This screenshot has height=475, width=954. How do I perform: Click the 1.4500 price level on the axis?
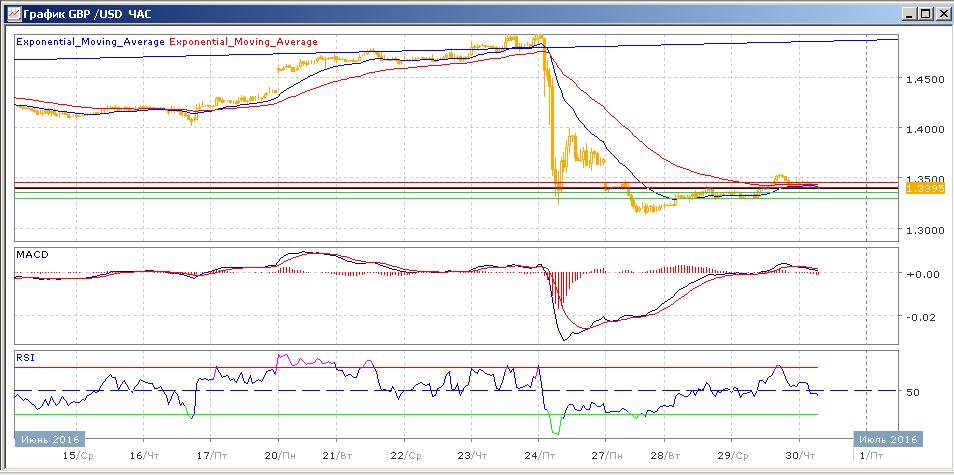pos(923,79)
